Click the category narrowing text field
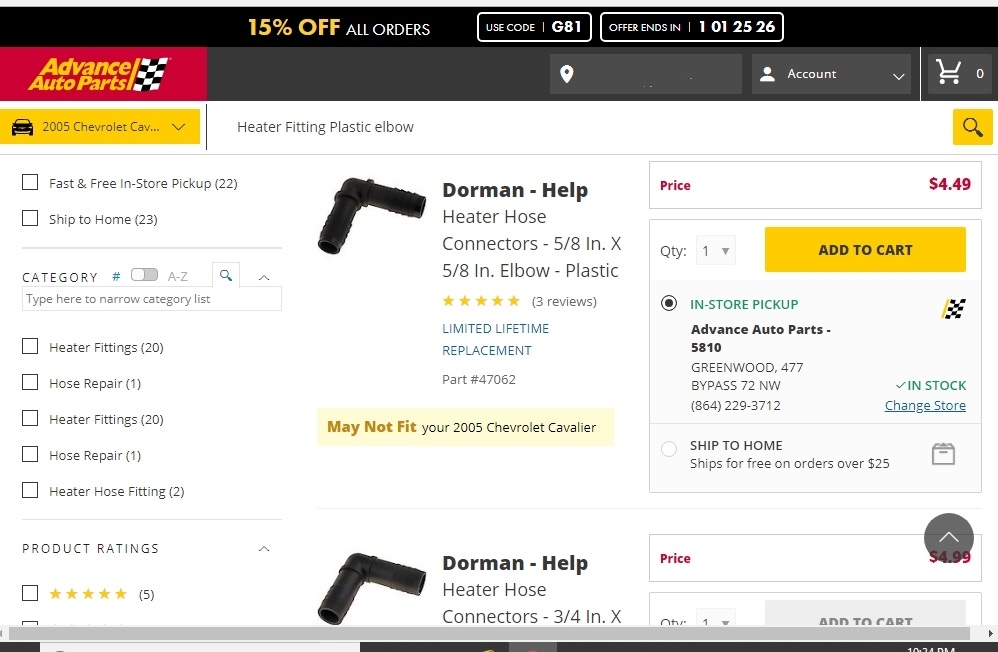Image resolution: width=998 pixels, height=652 pixels. (152, 299)
